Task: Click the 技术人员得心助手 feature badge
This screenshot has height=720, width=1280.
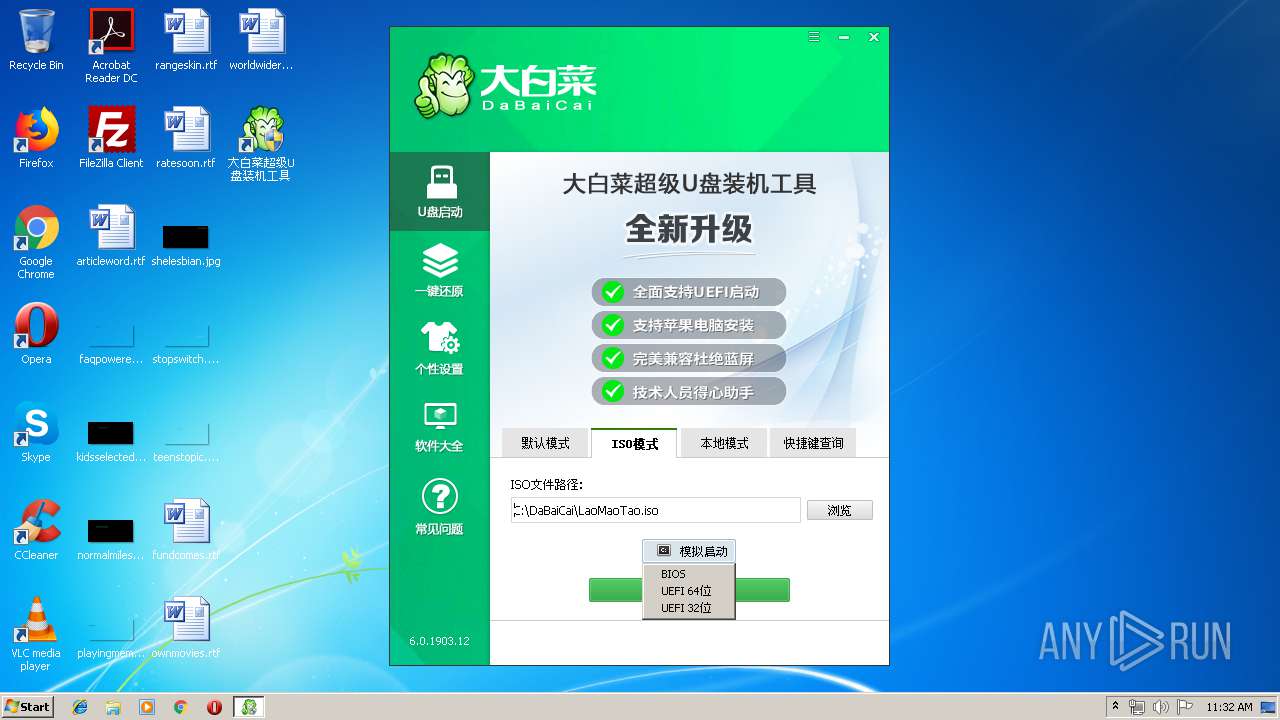Action: [689, 391]
